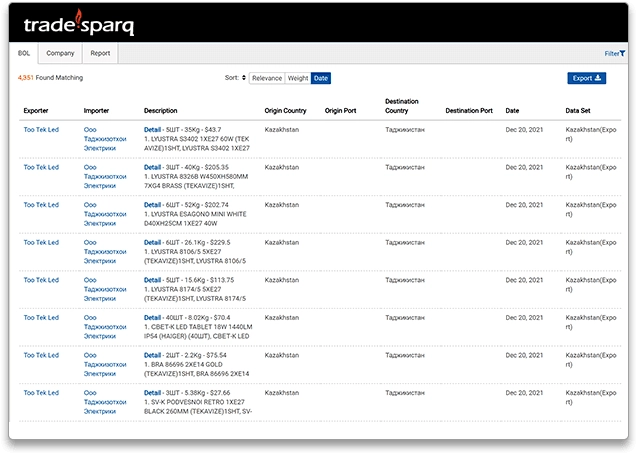
Task: Open the importer link in $75.54 row
Action: (x=105, y=365)
